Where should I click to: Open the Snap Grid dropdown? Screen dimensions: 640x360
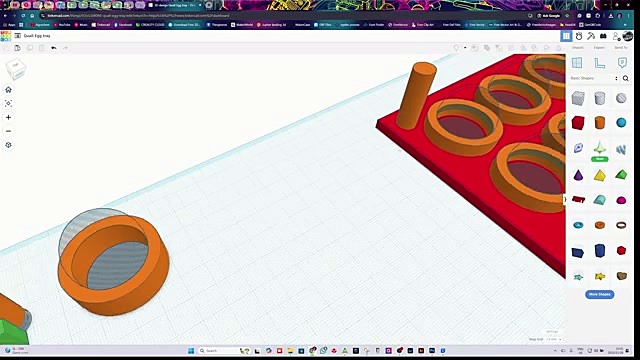pos(553,339)
